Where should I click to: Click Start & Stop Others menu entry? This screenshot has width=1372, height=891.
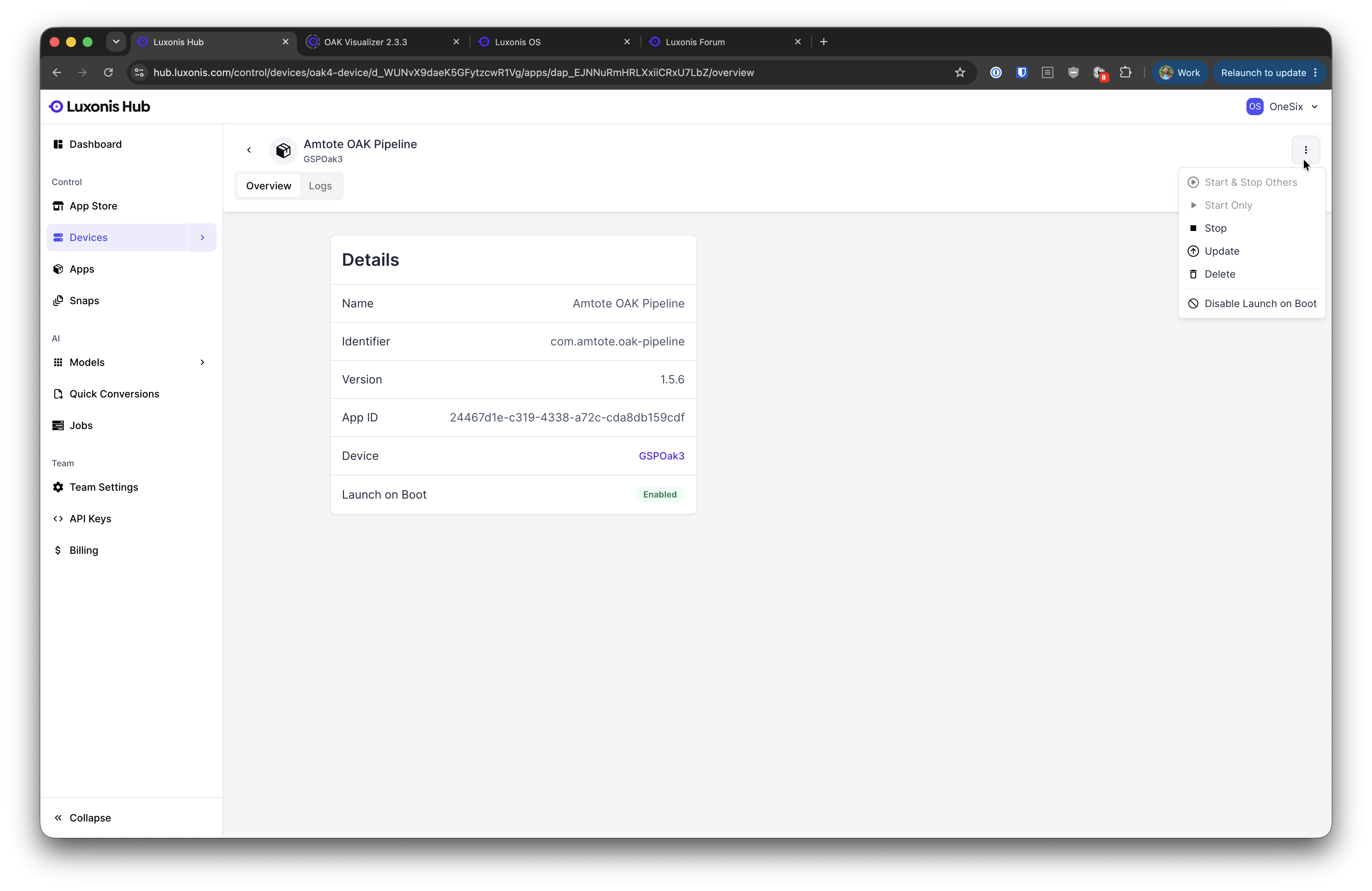pos(1252,182)
